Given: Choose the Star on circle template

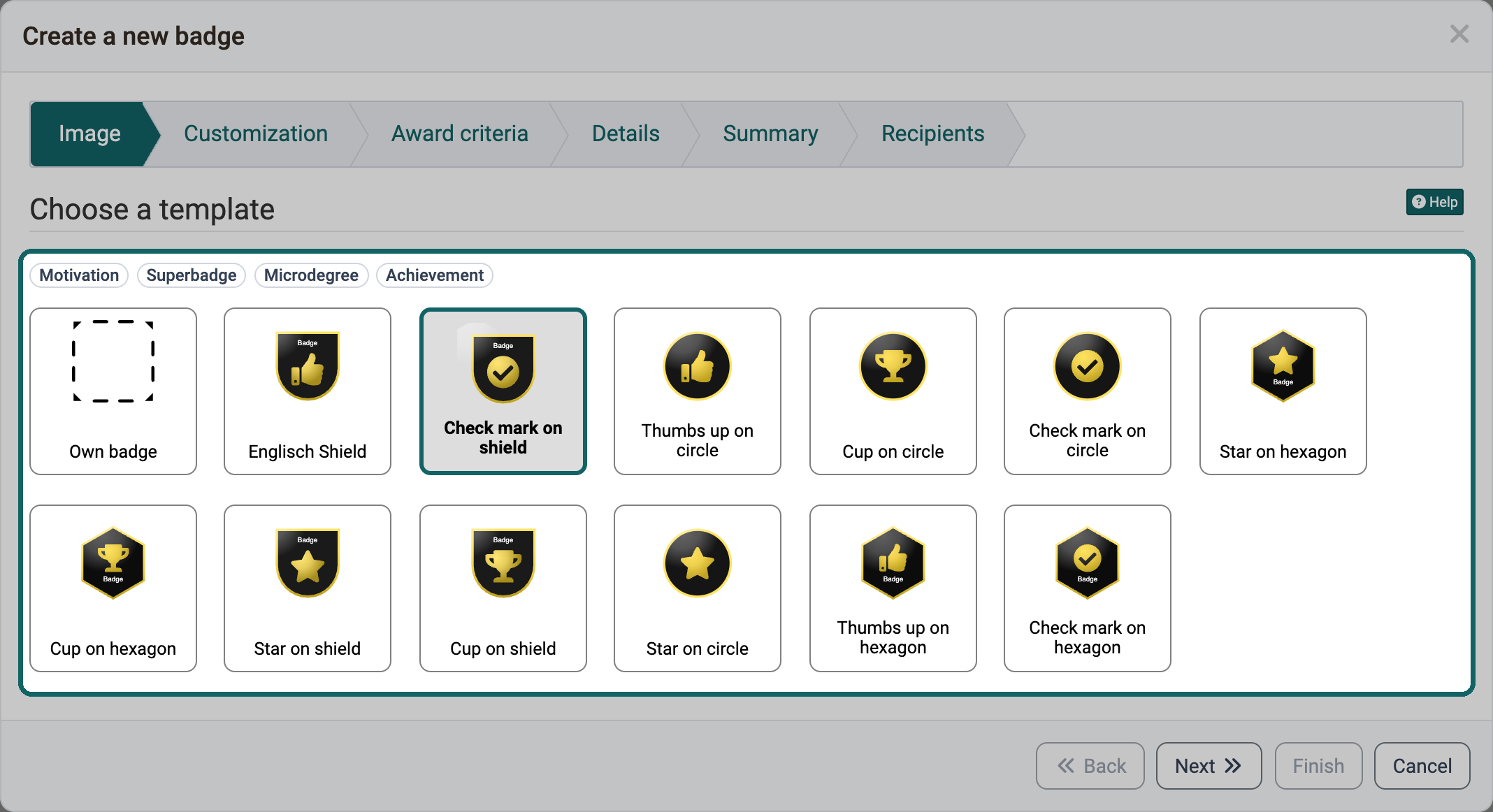Looking at the screenshot, I should [698, 588].
